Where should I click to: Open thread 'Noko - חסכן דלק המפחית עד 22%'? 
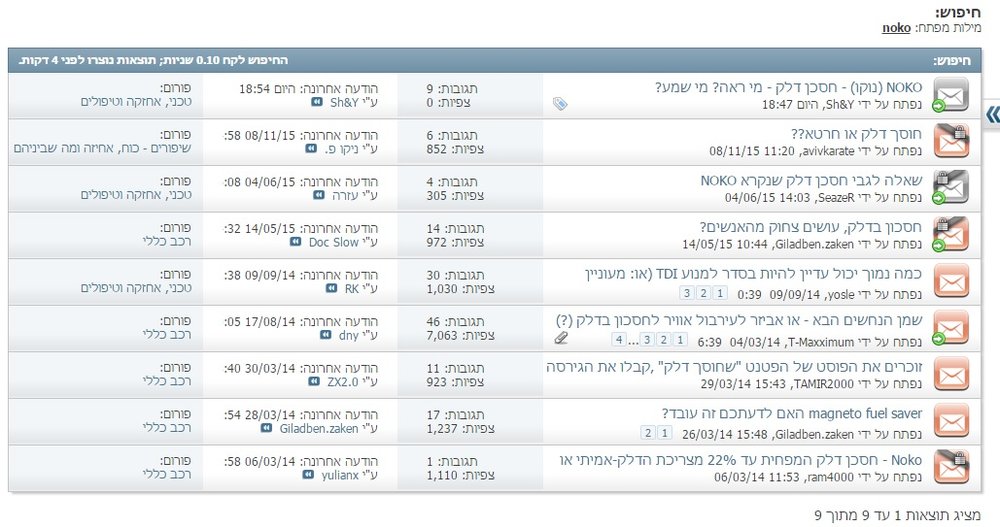click(x=741, y=460)
